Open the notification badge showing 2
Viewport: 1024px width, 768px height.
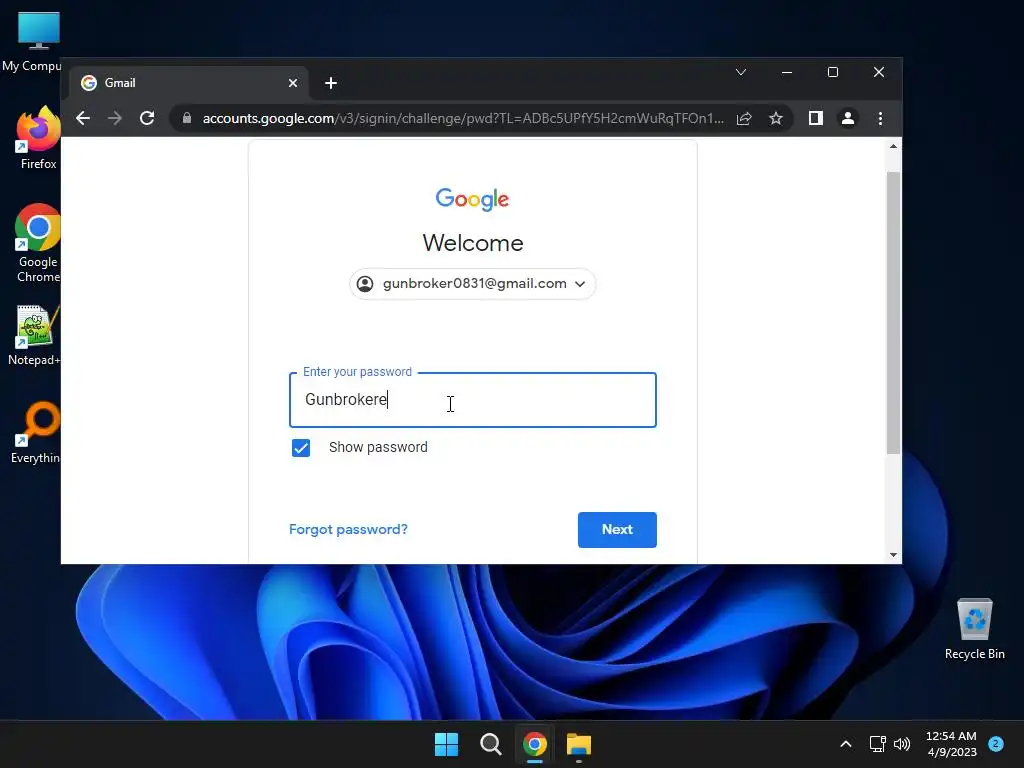tap(996, 744)
